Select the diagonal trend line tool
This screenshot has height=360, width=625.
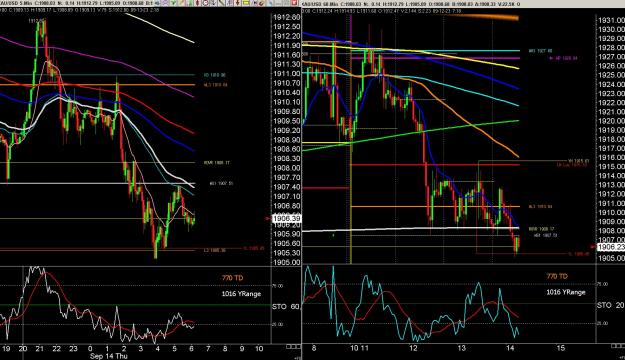[x=222, y=3]
